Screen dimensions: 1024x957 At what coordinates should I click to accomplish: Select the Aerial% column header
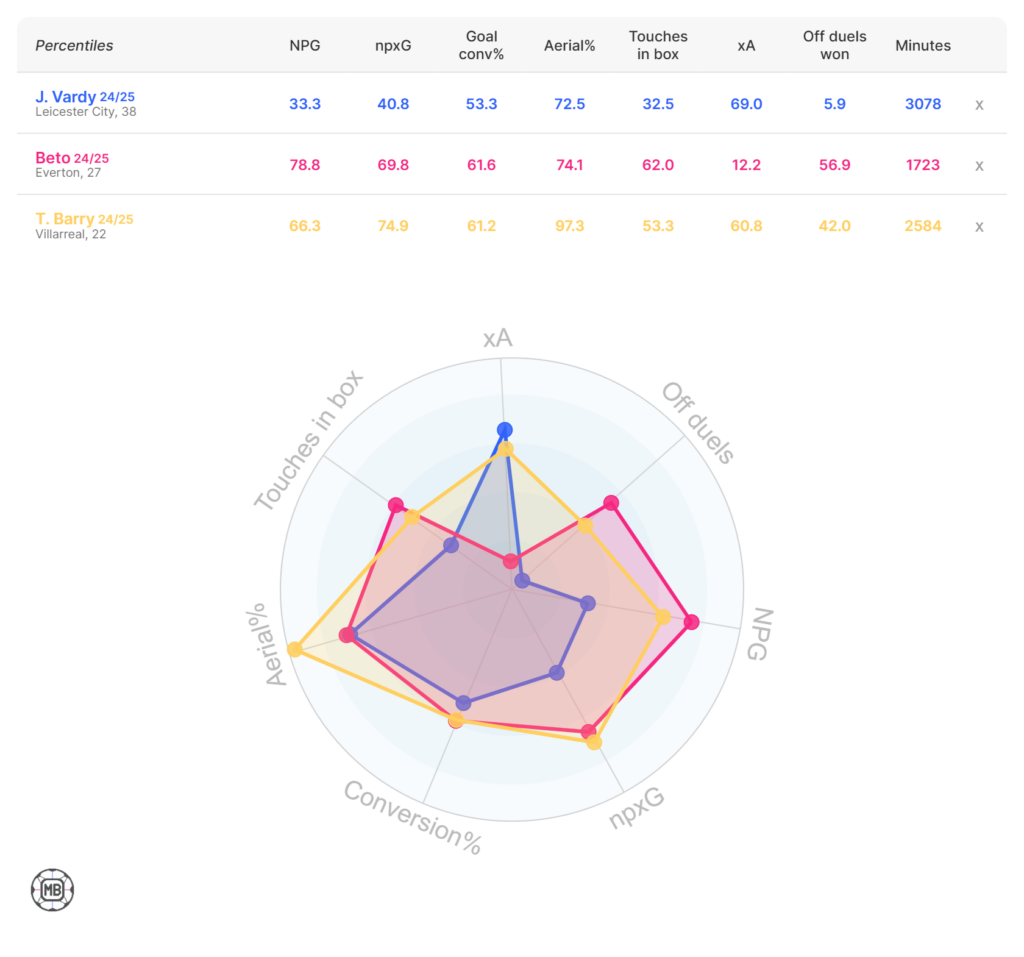coord(570,45)
